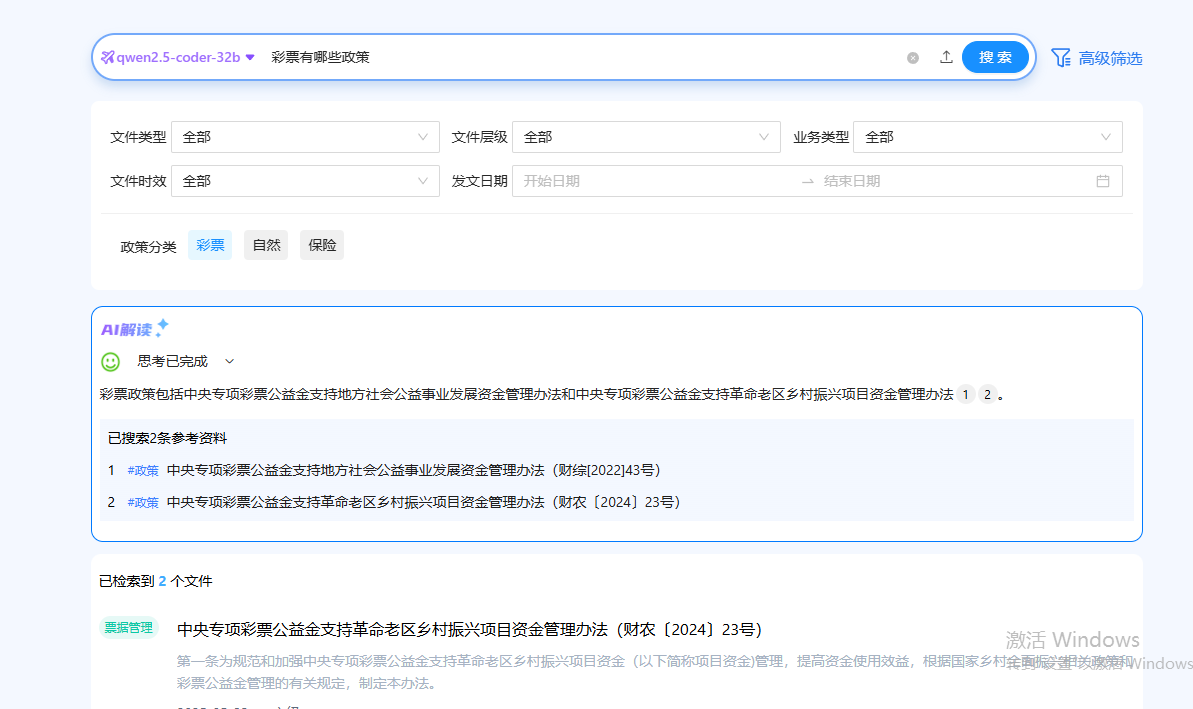Click the 票据管理 tag badge
The width and height of the screenshot is (1193, 709).
129,628
